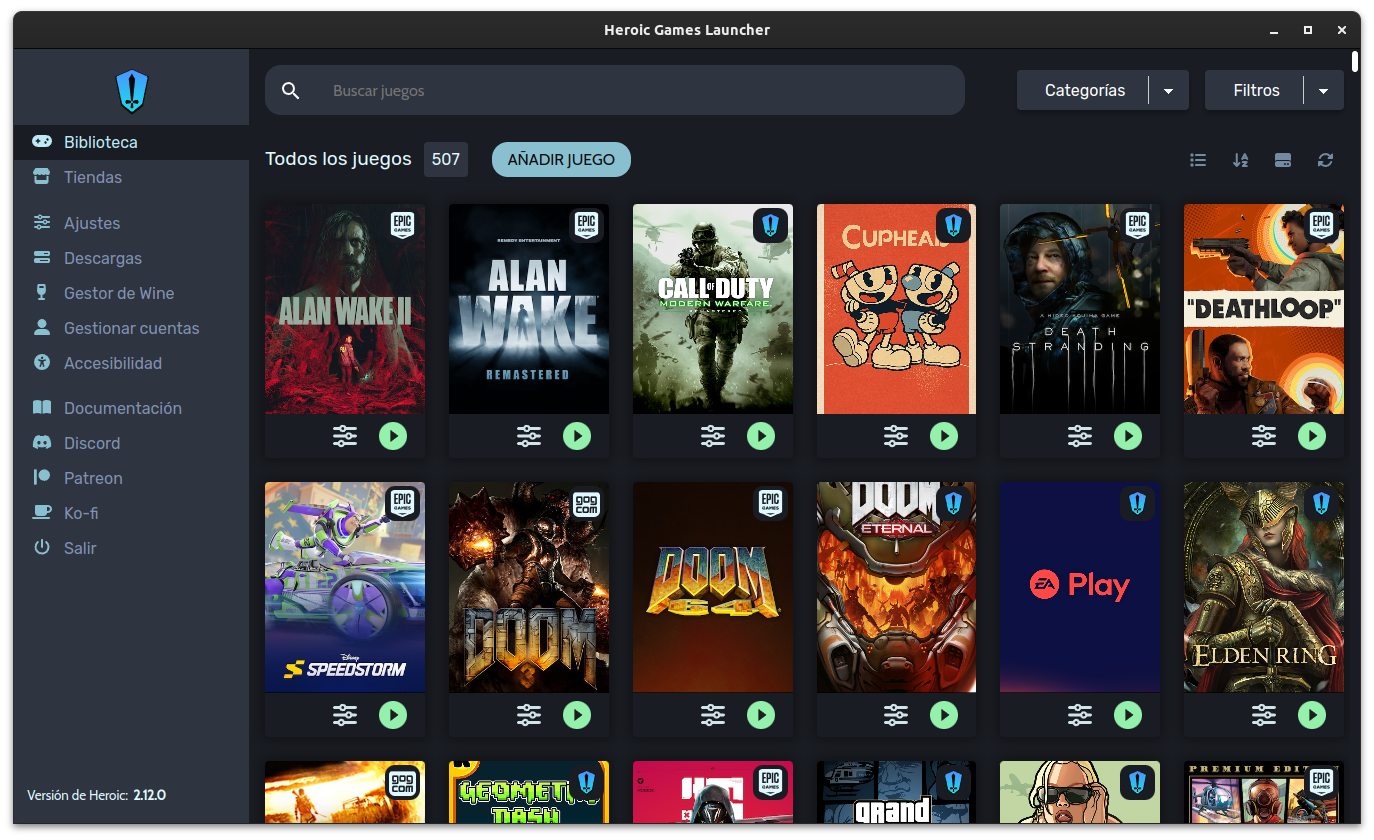This screenshot has width=1374, height=840.
Task: Open the Tiendas sidebar section
Action: click(x=93, y=177)
